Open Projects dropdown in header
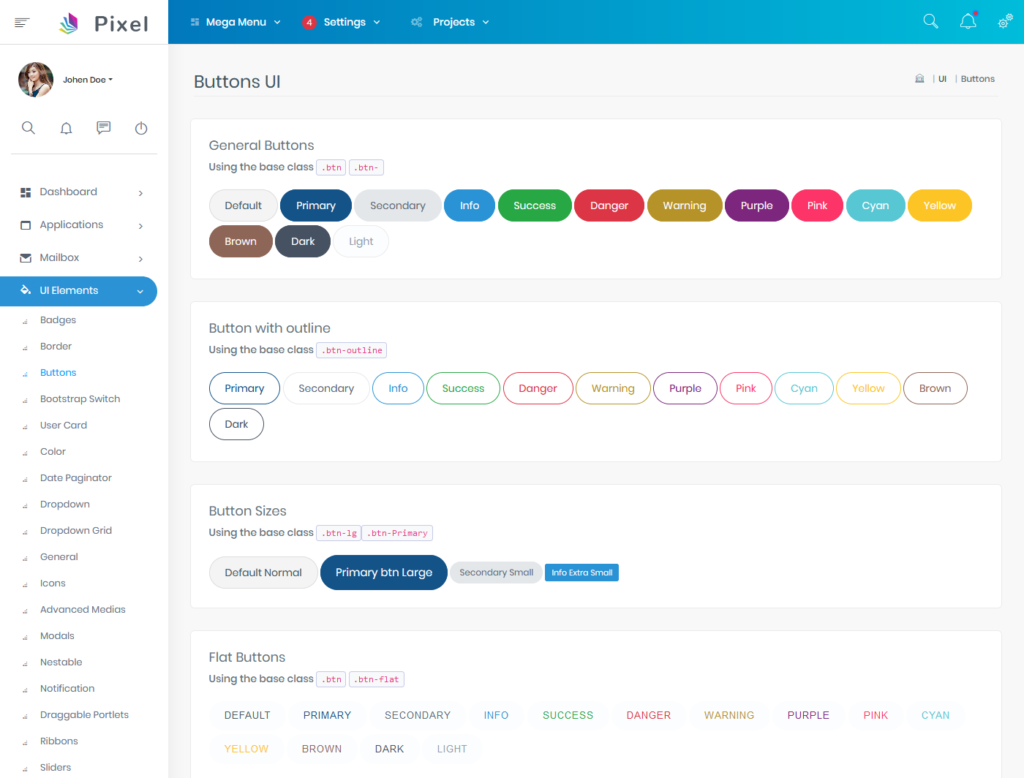 (x=451, y=22)
